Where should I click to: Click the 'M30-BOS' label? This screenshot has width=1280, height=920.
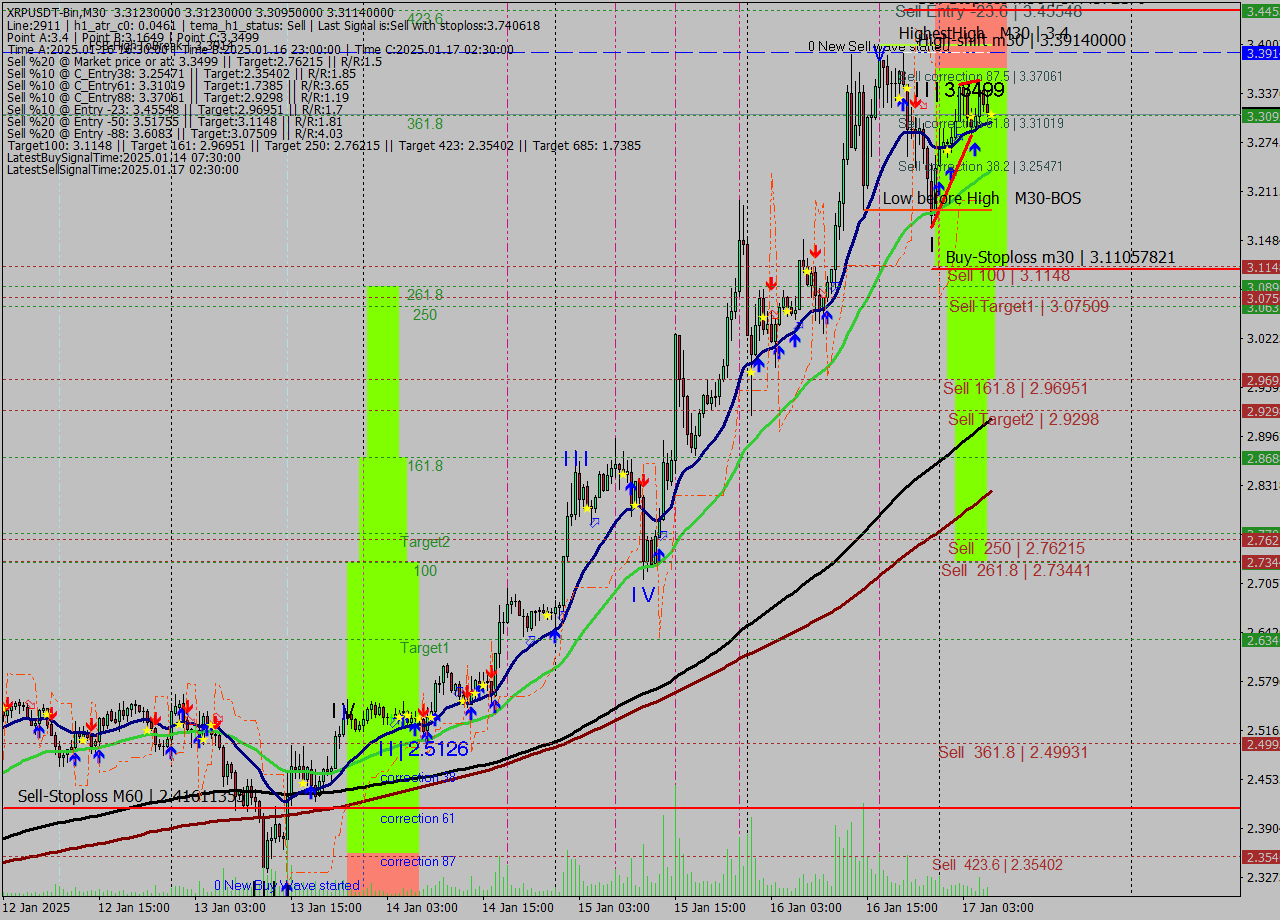pos(1047,199)
